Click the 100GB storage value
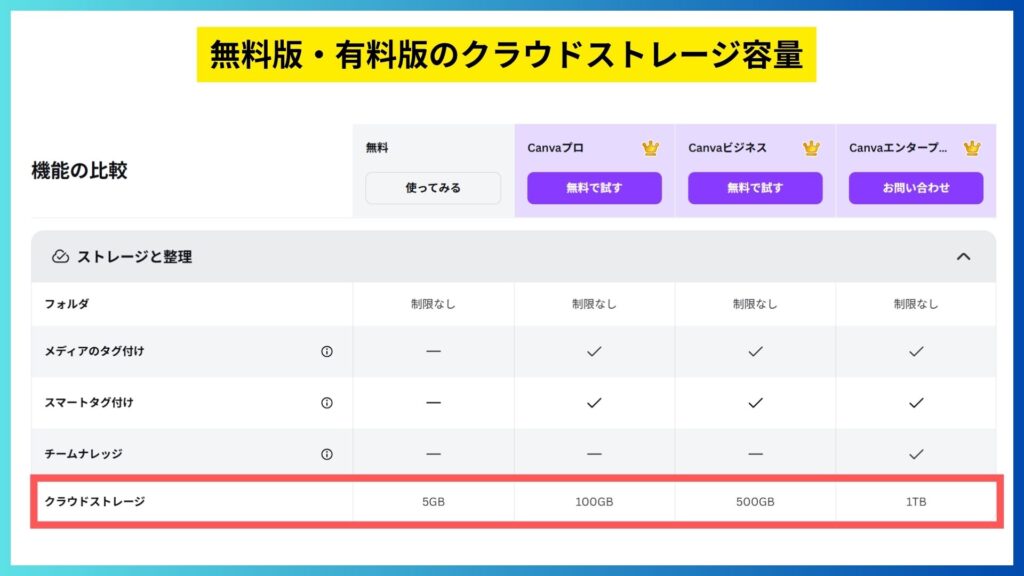This screenshot has height=576, width=1024. pos(594,502)
